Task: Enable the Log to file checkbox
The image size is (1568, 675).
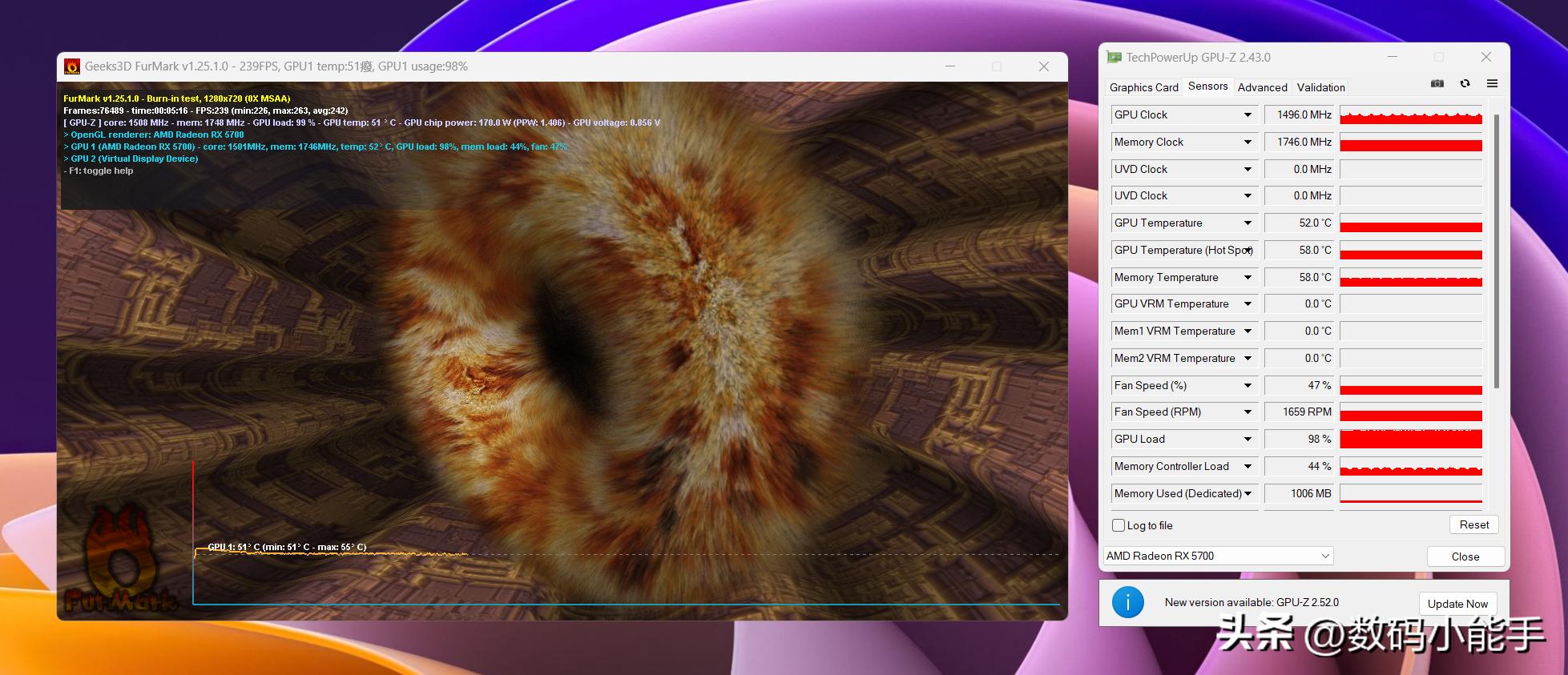Action: tap(1119, 525)
